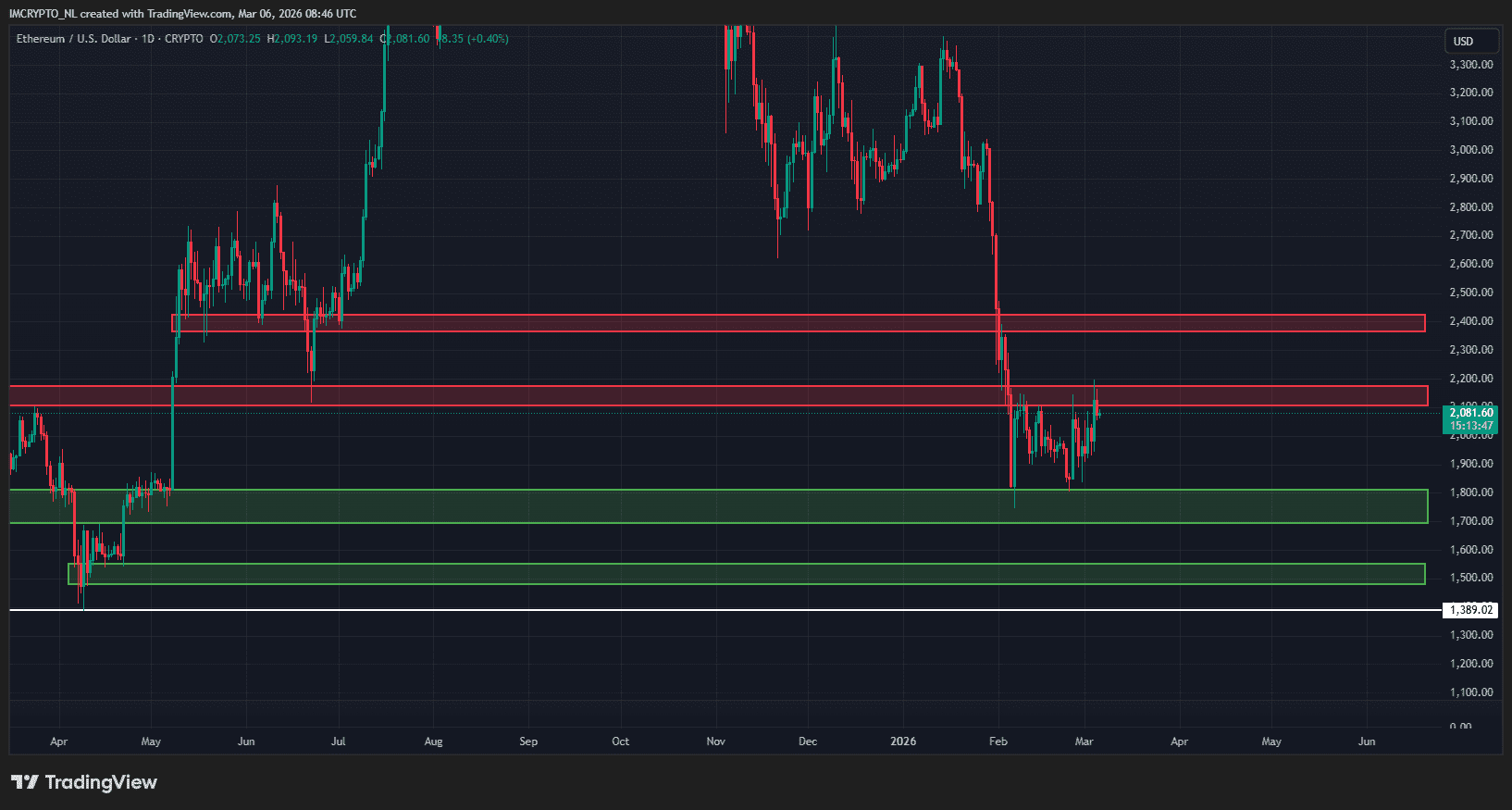Click the TradingView wordmark text
Image resolution: width=1512 pixels, height=810 pixels.
point(101,782)
